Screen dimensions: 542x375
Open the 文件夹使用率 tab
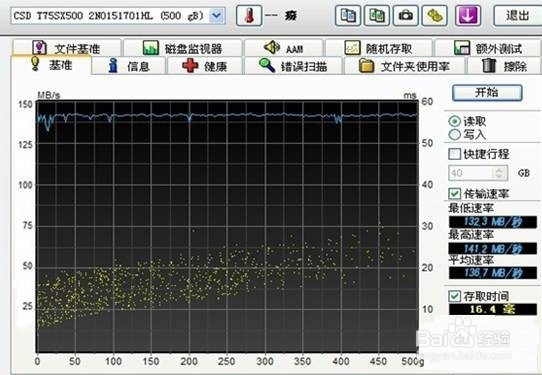click(404, 66)
